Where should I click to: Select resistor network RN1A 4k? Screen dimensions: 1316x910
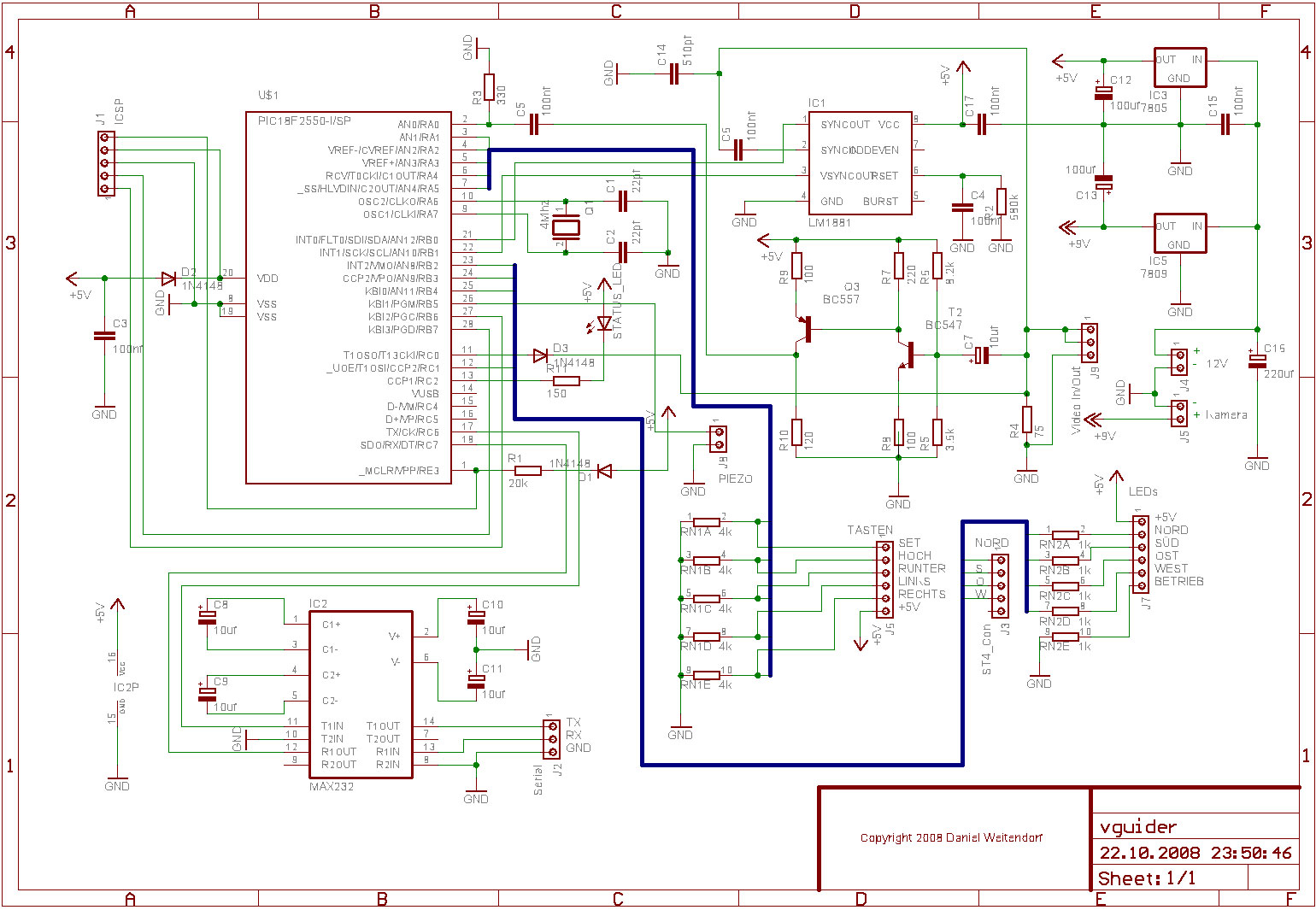pyautogui.click(x=707, y=522)
